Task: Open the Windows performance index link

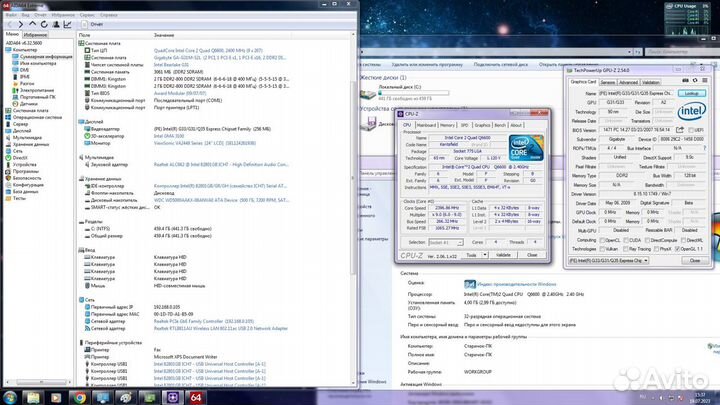Action: [x=517, y=284]
